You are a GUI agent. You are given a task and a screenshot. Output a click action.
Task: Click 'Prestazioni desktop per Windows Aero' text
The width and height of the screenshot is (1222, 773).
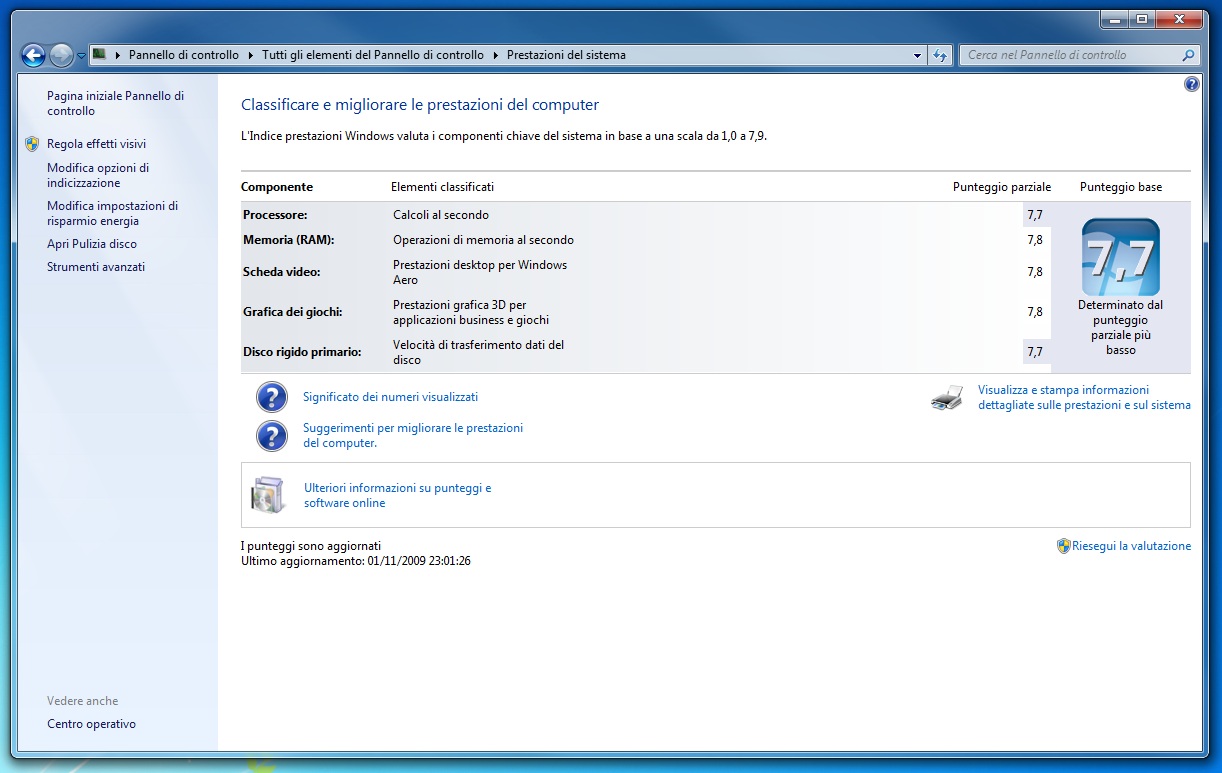[480, 272]
